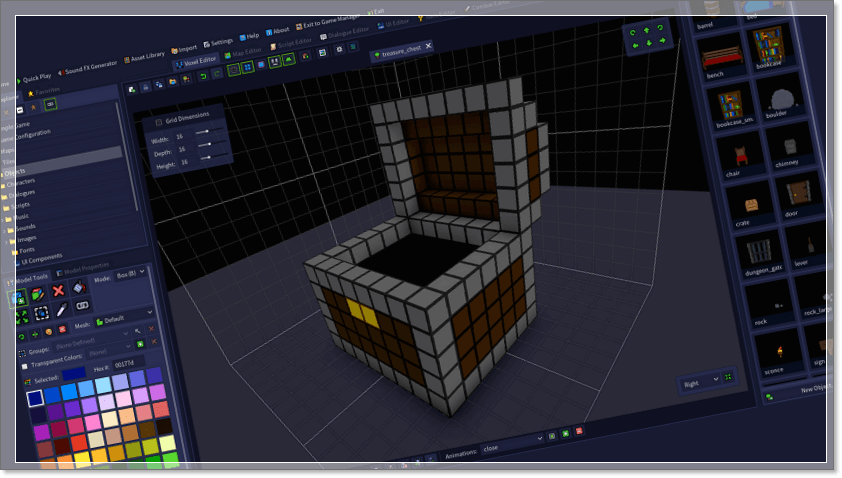This screenshot has width=842, height=478.
Task: Open the Model Properties tab
Action: tap(83, 268)
